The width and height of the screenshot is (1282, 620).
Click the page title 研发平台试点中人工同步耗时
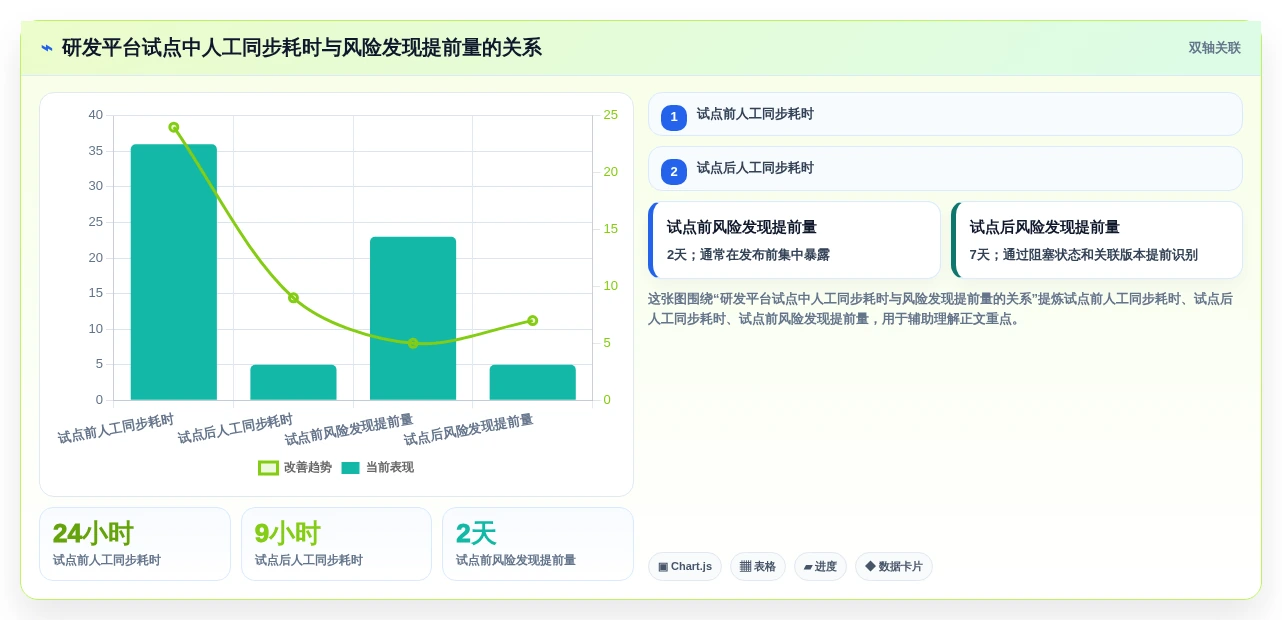coord(302,48)
